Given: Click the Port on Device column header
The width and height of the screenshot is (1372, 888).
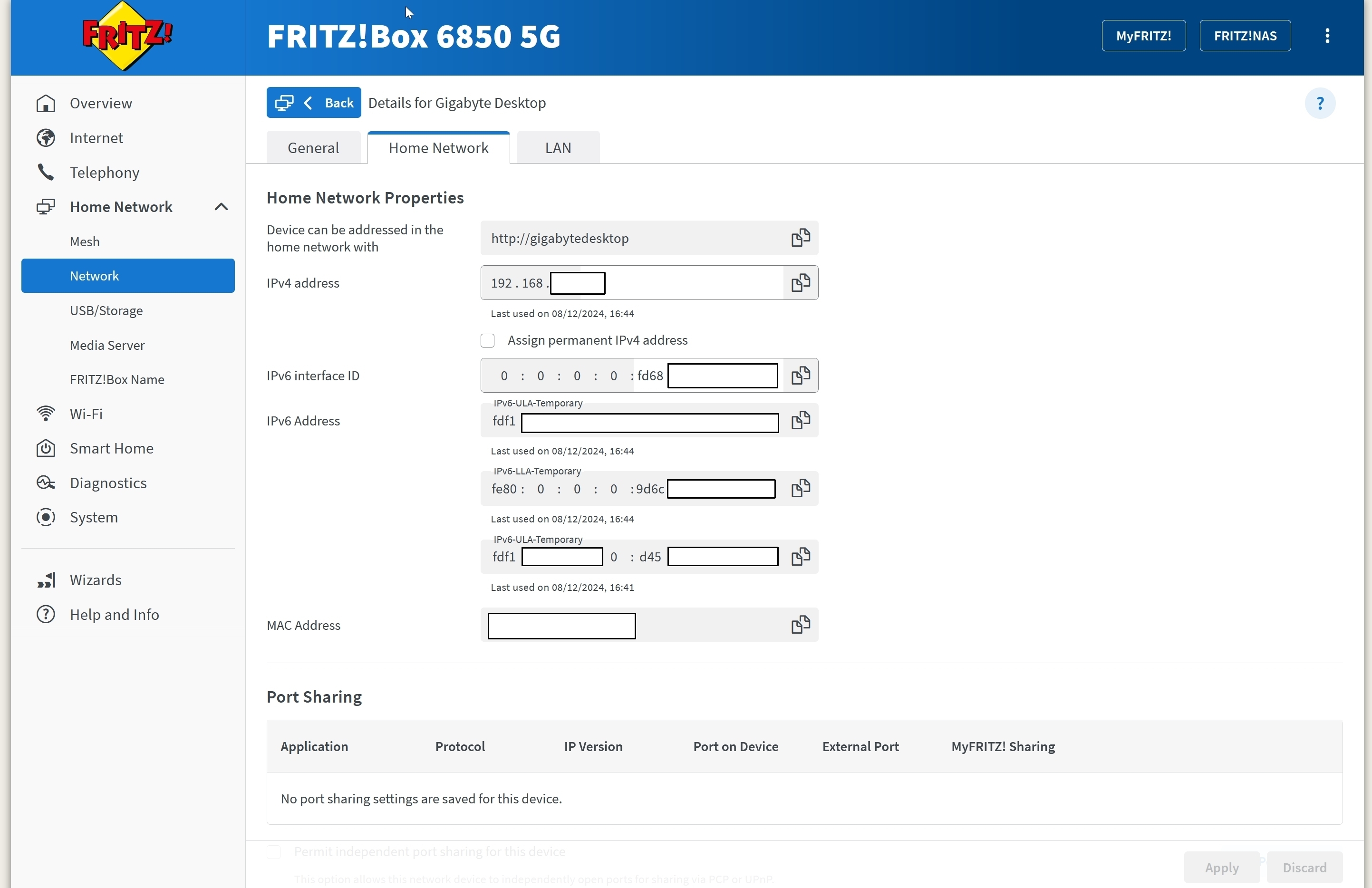Looking at the screenshot, I should pyautogui.click(x=735, y=747).
